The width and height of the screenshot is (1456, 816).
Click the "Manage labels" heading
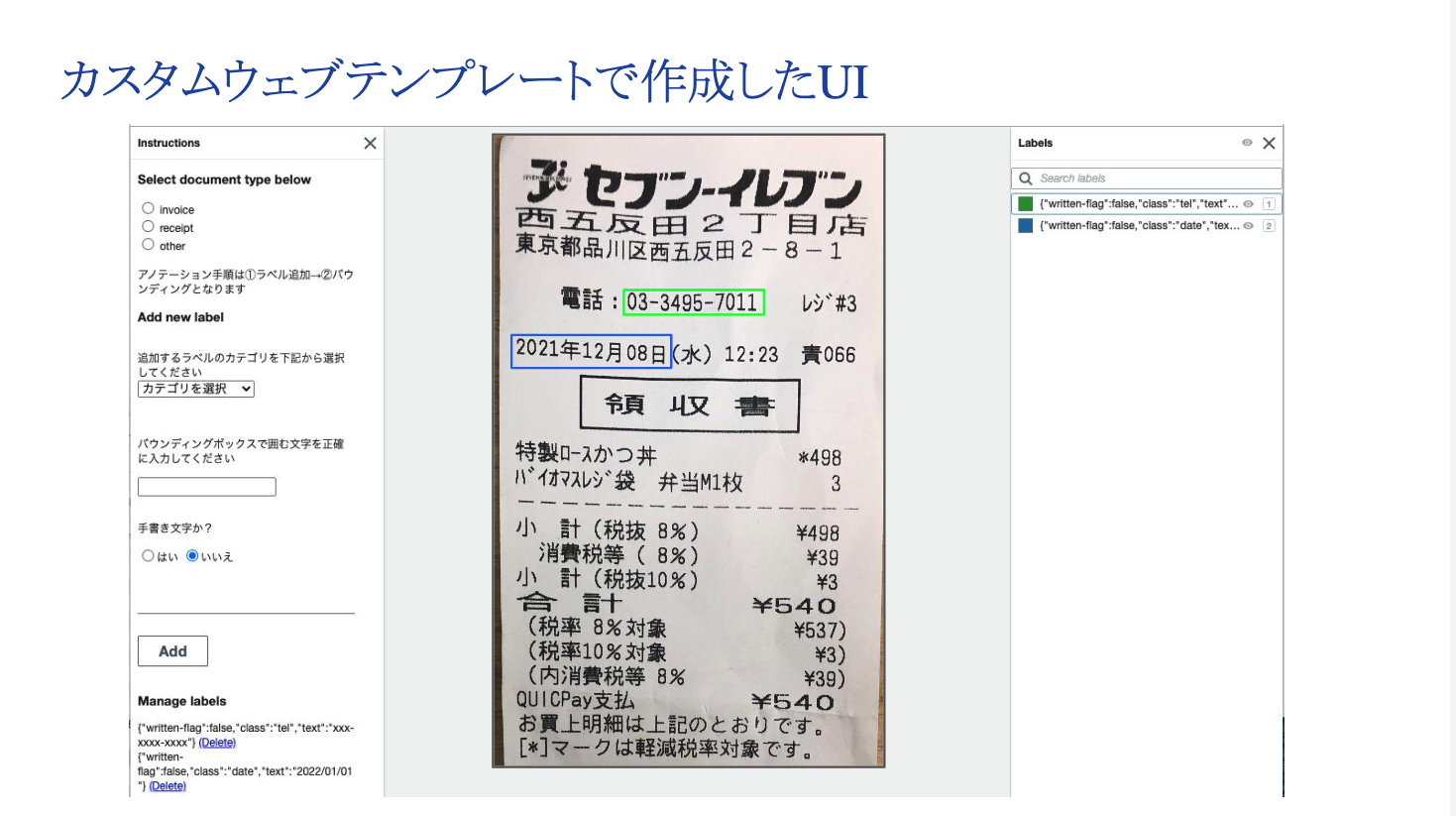(182, 701)
